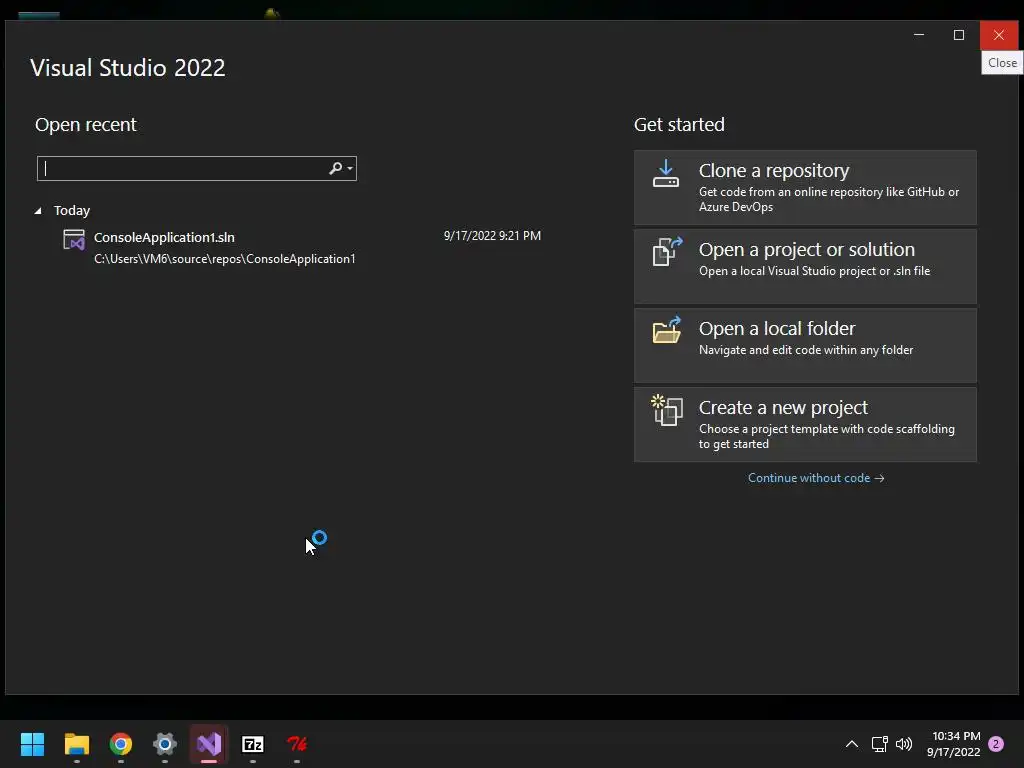Click the Visual Studio taskbar icon
This screenshot has height=768, width=1024.
[x=209, y=744]
